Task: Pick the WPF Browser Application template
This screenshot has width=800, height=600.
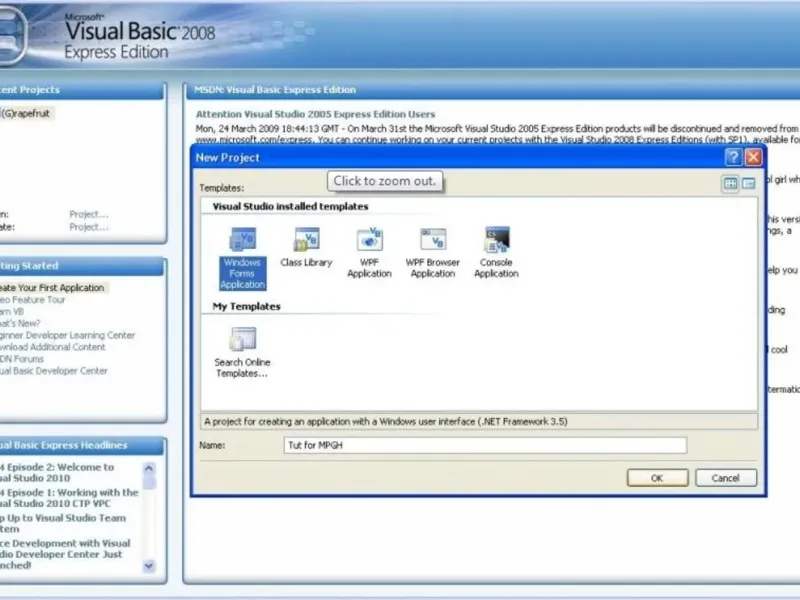Action: [x=433, y=253]
